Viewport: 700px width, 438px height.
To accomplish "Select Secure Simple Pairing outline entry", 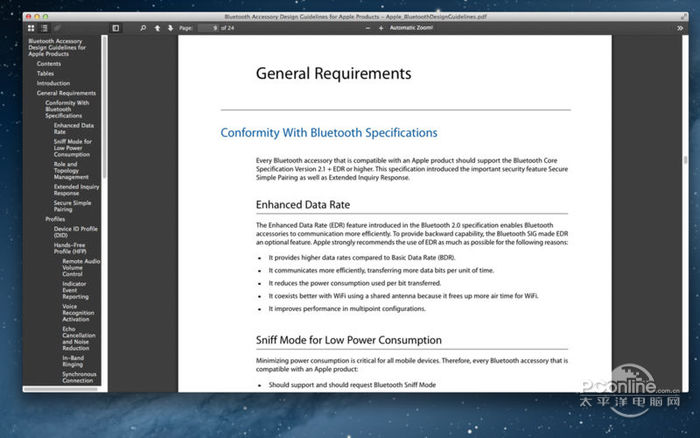I will [72, 206].
